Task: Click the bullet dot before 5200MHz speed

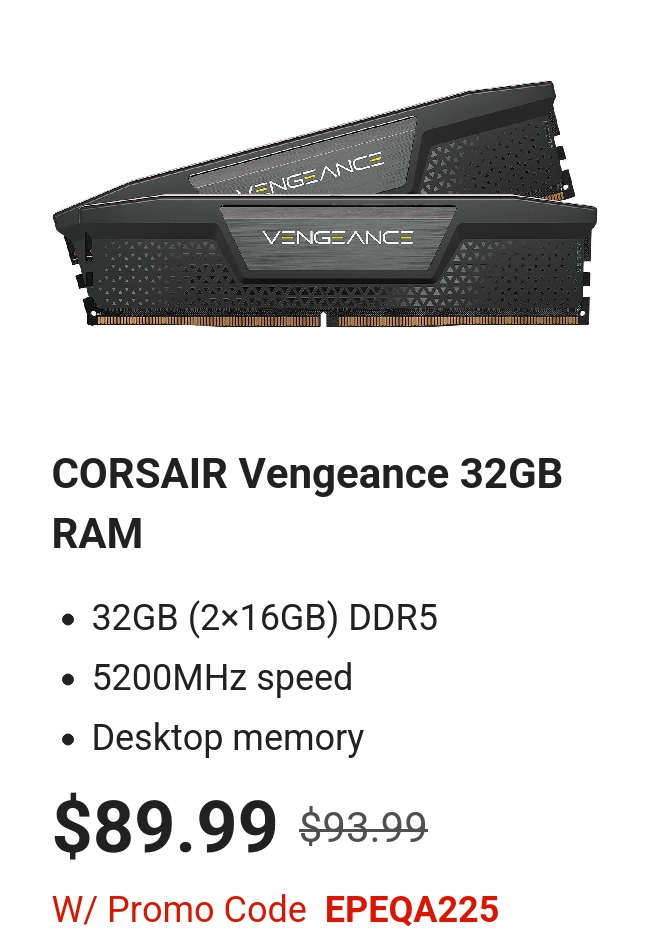Action: click(69, 679)
